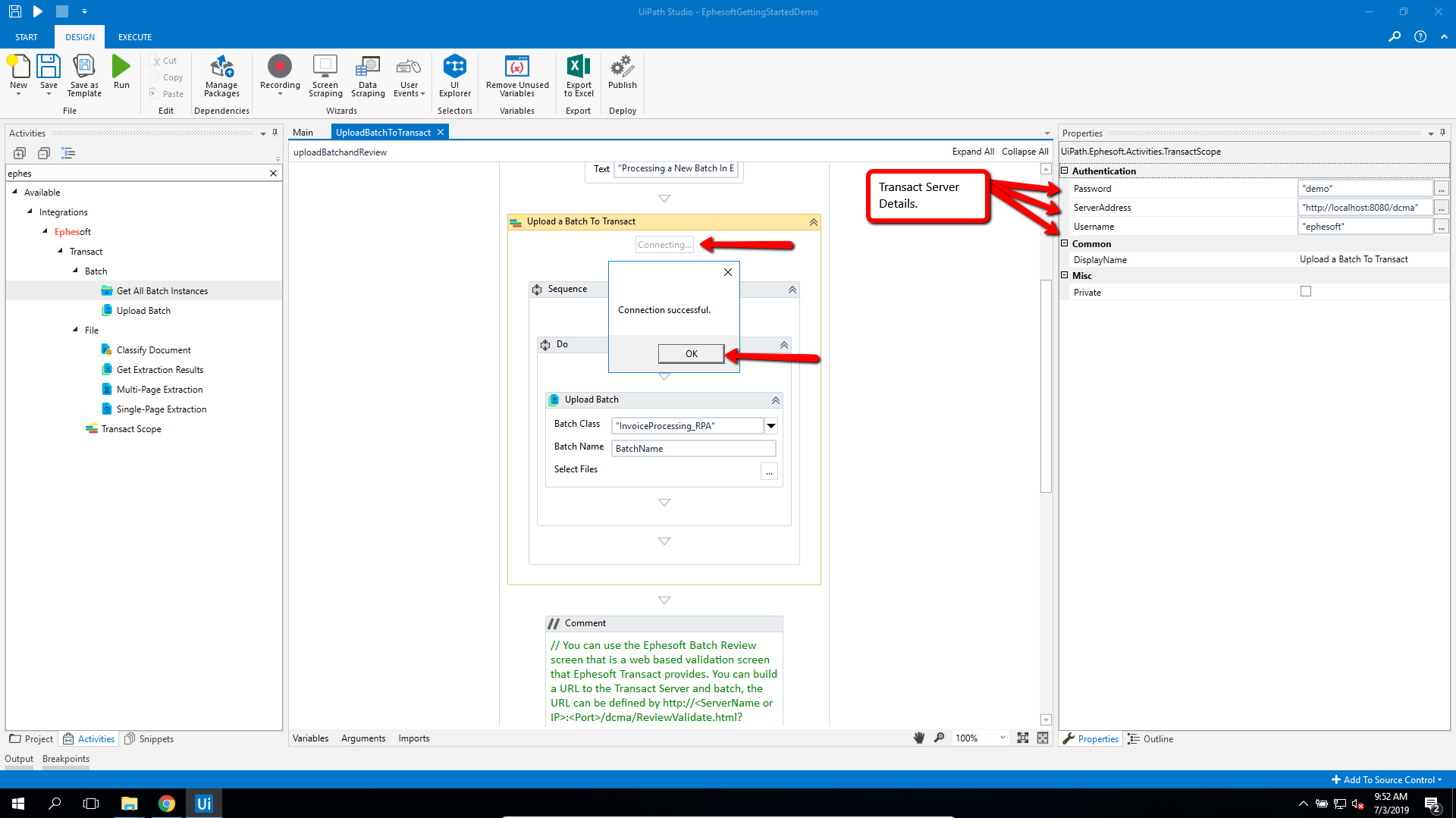1456x818 pixels.
Task: Open Screen Scraping wizard
Action: (325, 75)
